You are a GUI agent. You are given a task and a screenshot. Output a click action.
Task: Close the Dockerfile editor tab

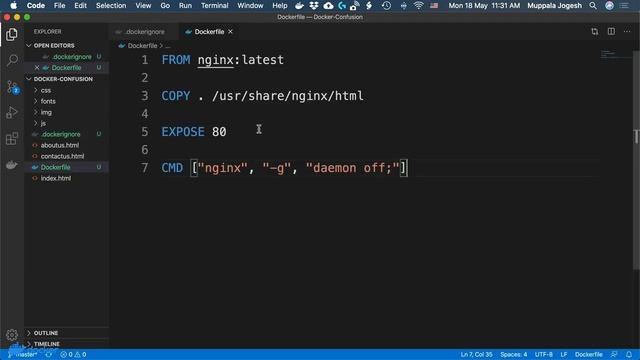click(231, 32)
